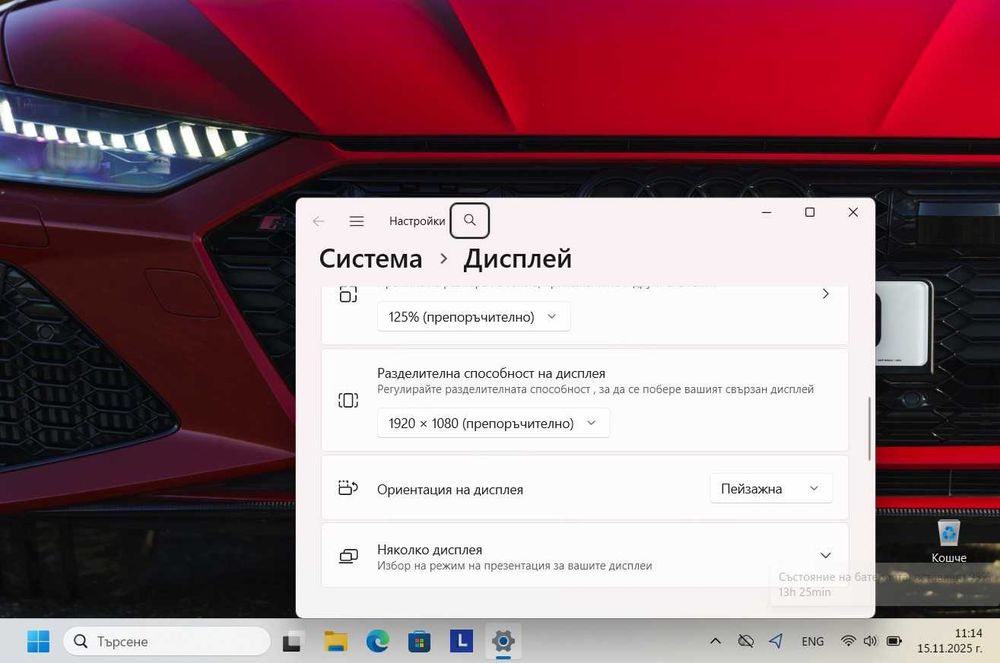
Task: Launch Microsoft Edge from the taskbar
Action: pyautogui.click(x=378, y=641)
